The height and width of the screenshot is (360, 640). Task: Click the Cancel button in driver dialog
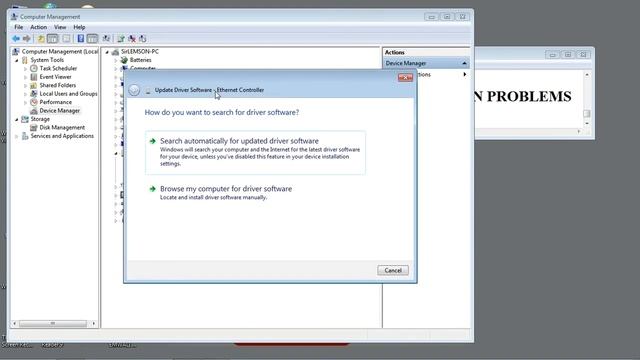[x=393, y=270]
